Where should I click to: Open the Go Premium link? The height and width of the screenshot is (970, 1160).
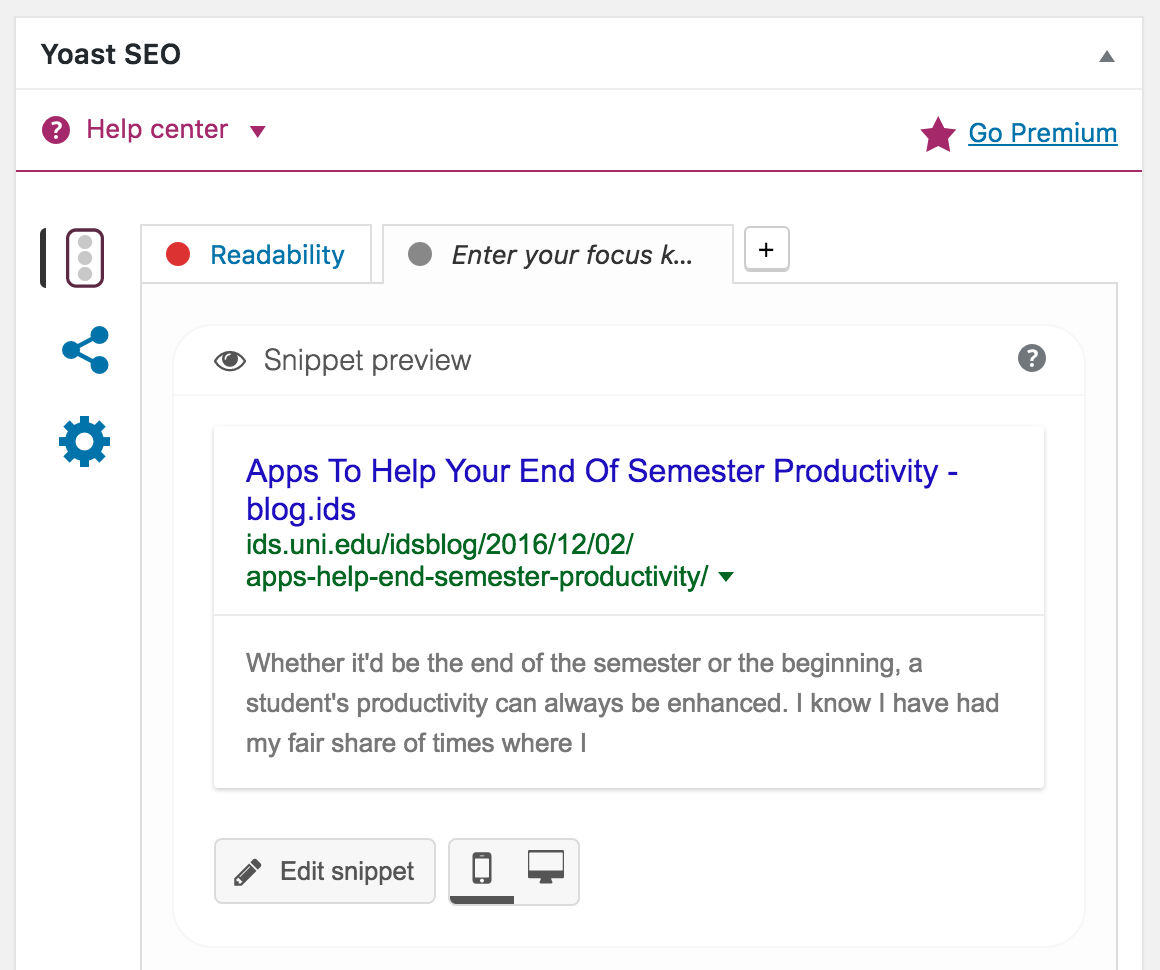point(1042,133)
